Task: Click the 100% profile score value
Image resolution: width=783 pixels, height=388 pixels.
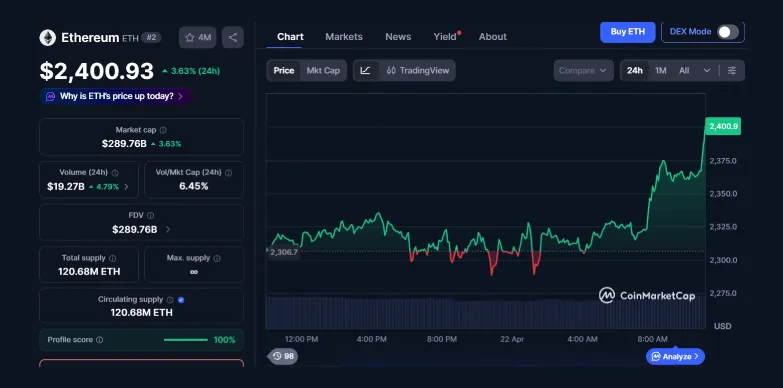Action: (224, 340)
